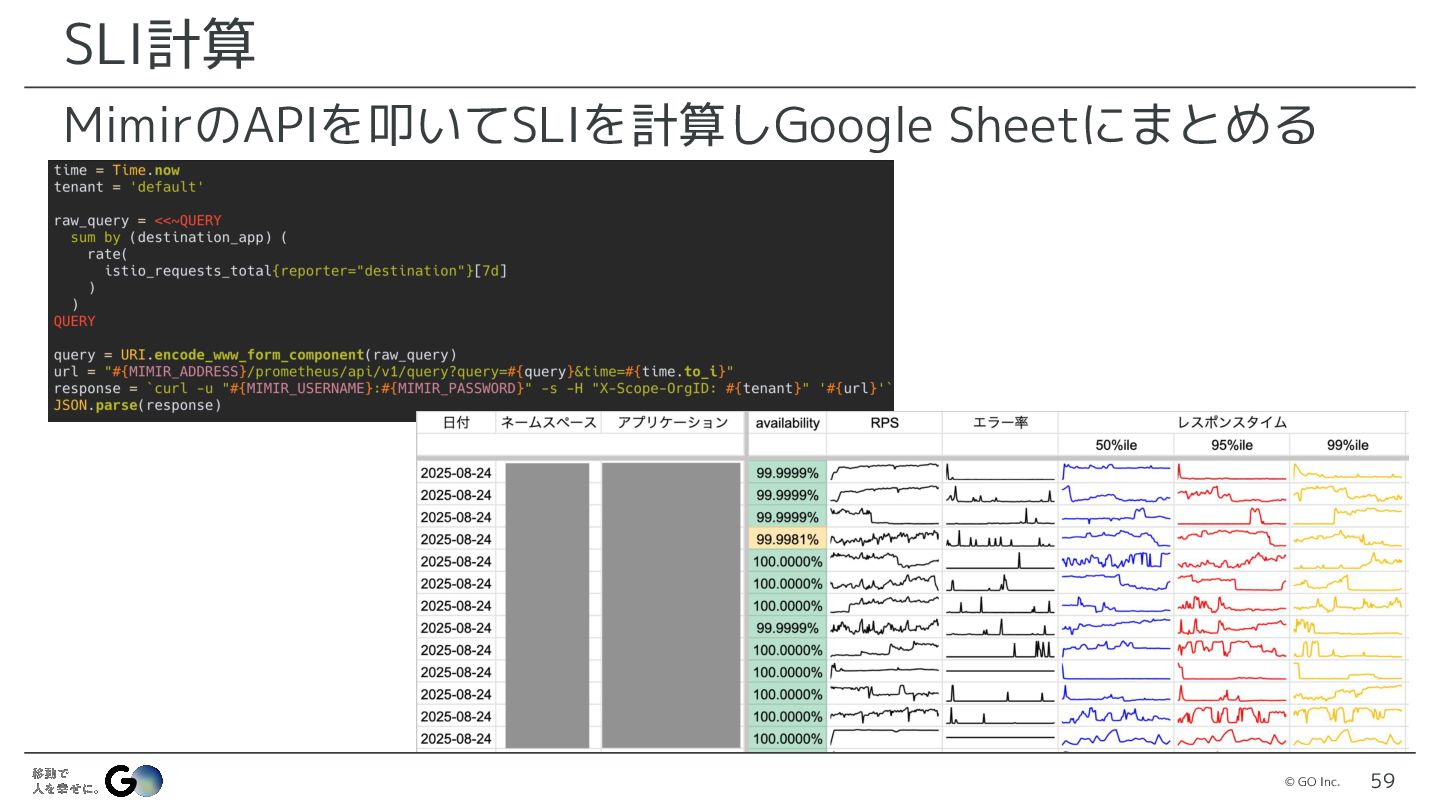Click the "RPS" column header
1440x810 pixels.
pyautogui.click(x=884, y=423)
